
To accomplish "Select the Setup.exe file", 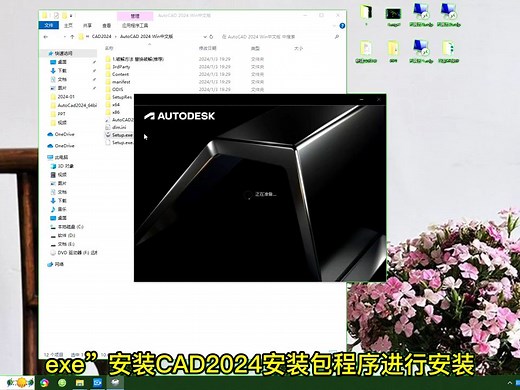I will tap(119, 135).
